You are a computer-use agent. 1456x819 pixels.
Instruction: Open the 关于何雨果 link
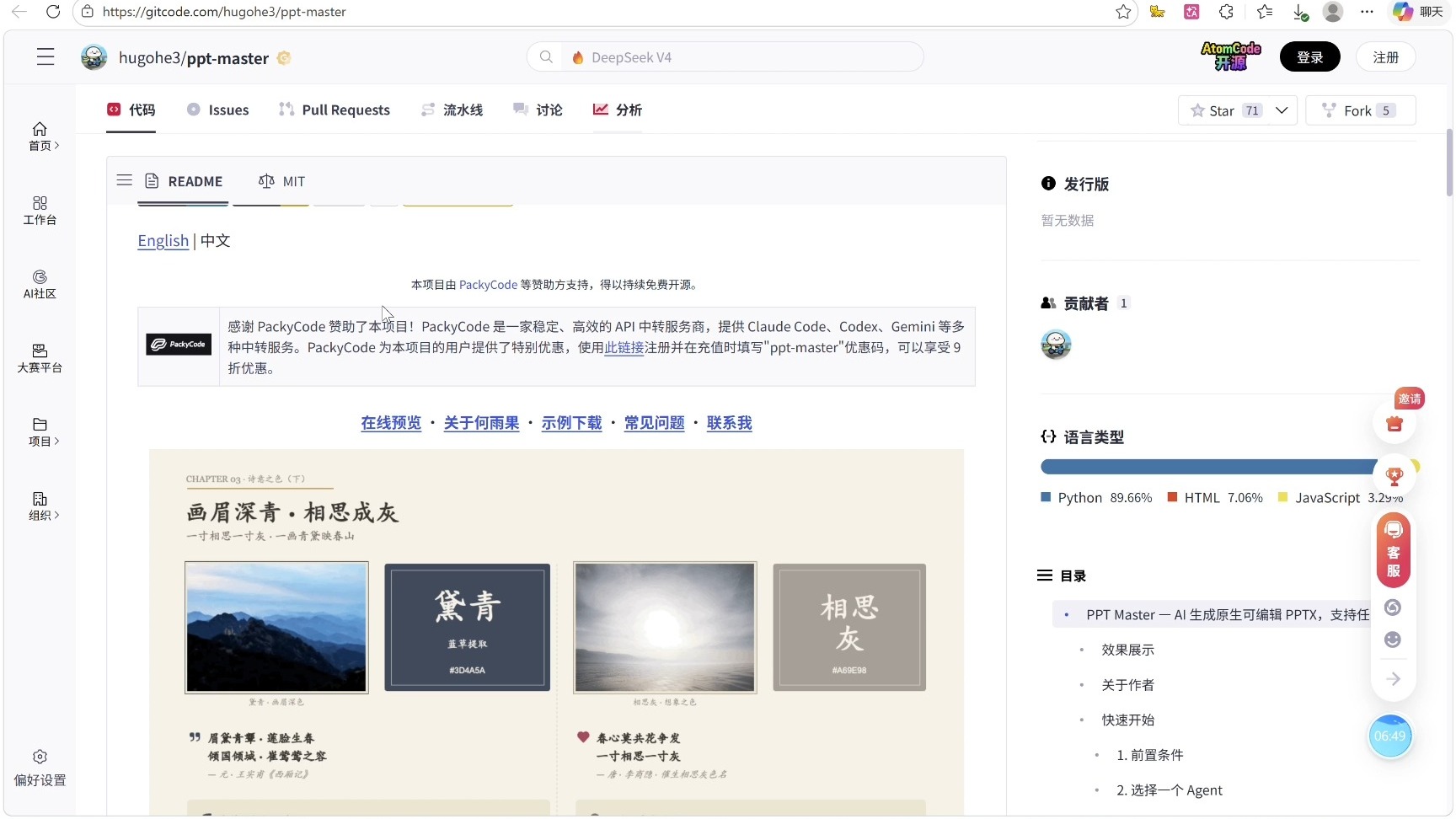pyautogui.click(x=482, y=423)
